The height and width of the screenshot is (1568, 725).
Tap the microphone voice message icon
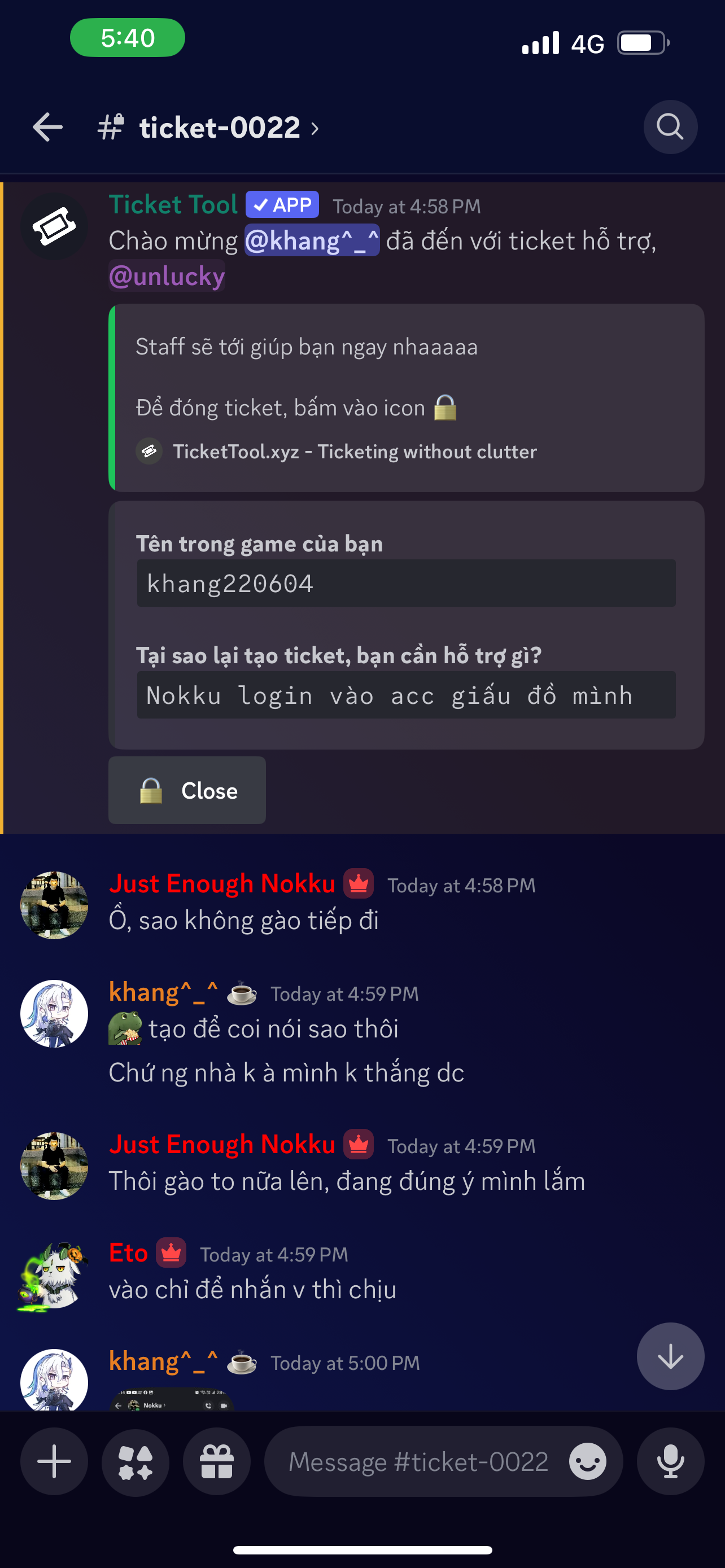pyautogui.click(x=670, y=1461)
